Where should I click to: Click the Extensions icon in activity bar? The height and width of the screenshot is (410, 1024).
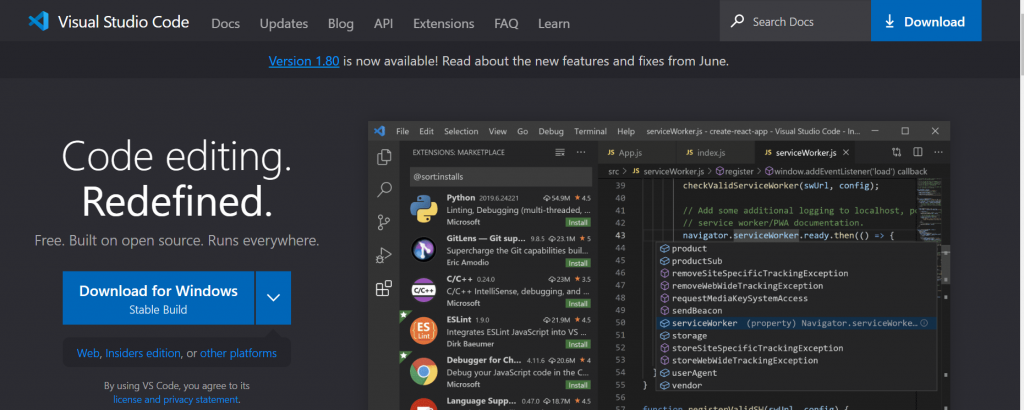(384, 288)
